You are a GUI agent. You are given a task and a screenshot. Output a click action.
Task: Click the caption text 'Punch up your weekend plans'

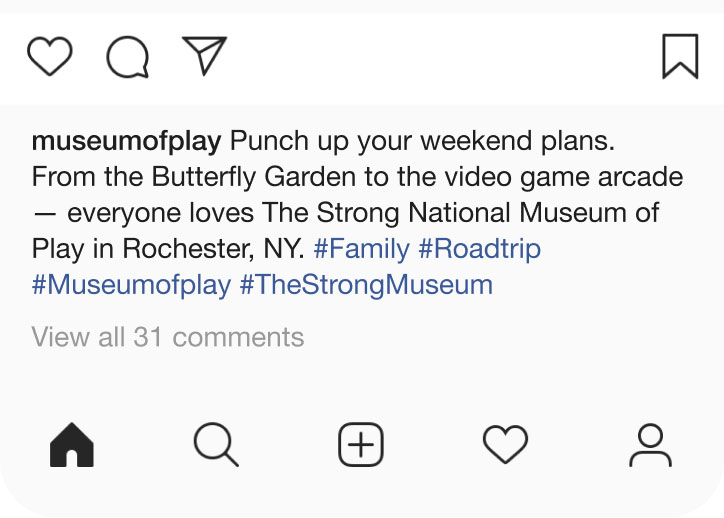(x=422, y=141)
